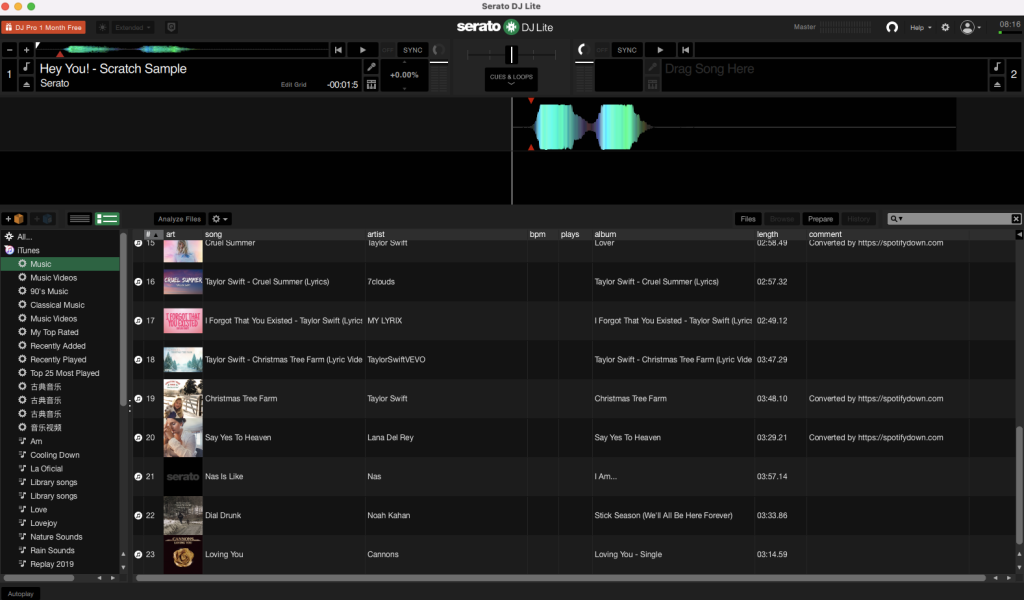Enable SYNC on deck 2

(627, 50)
